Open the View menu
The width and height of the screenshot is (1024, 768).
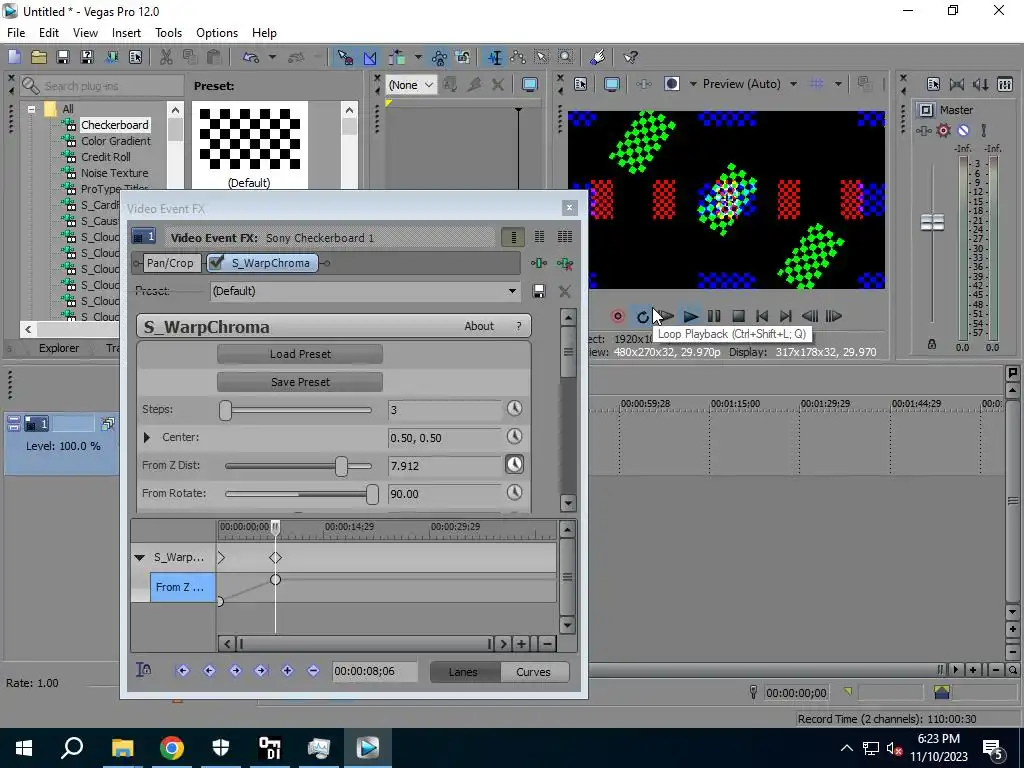point(85,33)
